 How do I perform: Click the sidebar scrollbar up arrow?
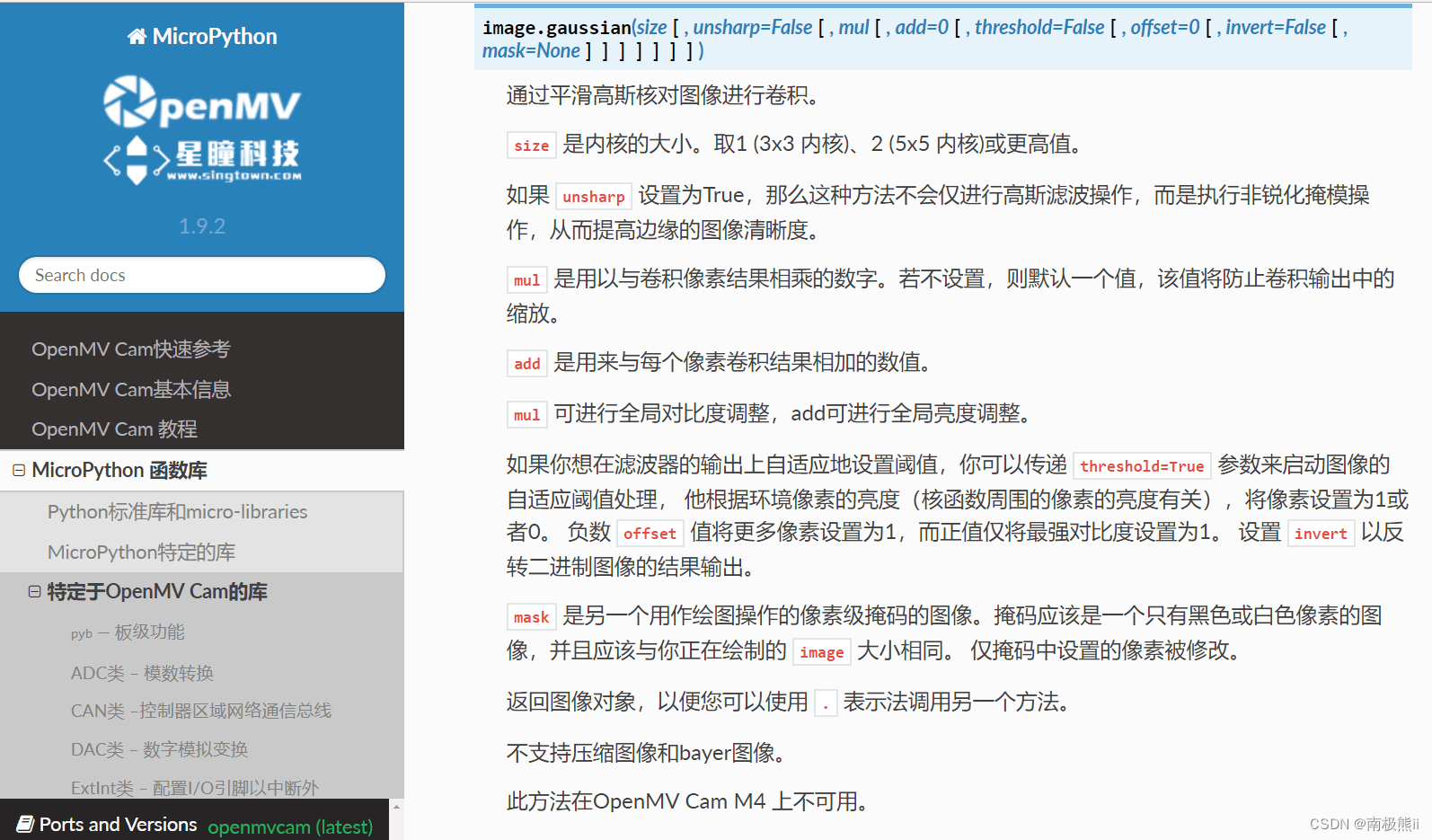(396, 807)
